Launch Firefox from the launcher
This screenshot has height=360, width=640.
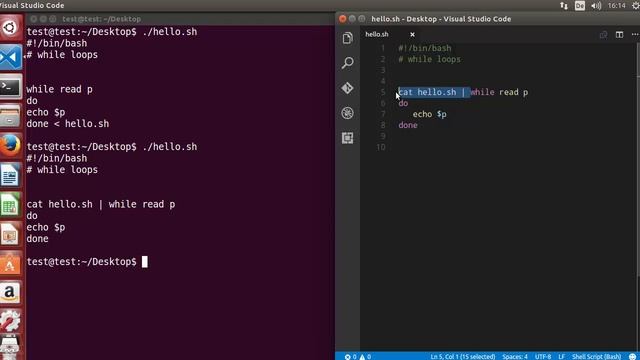point(11,145)
